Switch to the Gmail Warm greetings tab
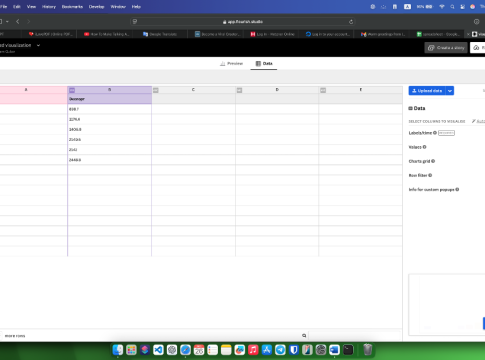 click(383, 34)
